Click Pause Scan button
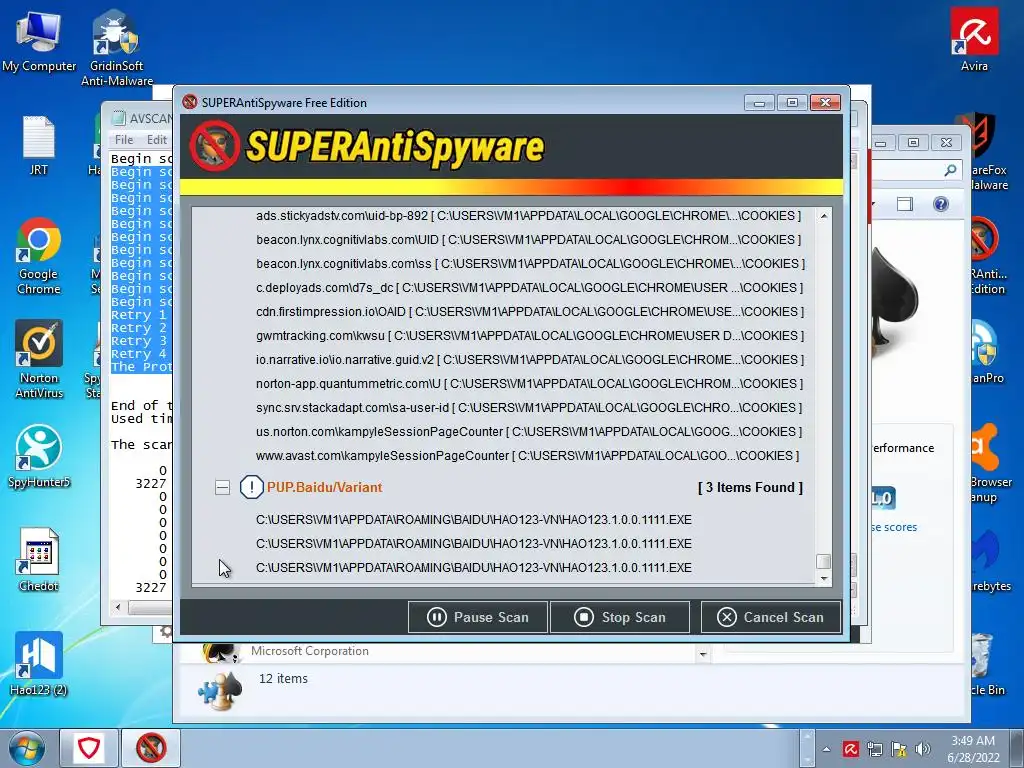Viewport: 1024px width, 768px height. click(x=477, y=617)
